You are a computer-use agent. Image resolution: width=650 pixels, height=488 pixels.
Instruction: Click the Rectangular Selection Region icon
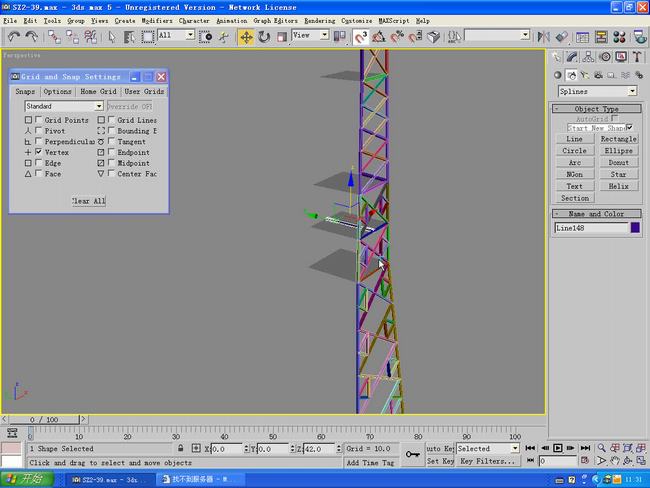(148, 37)
